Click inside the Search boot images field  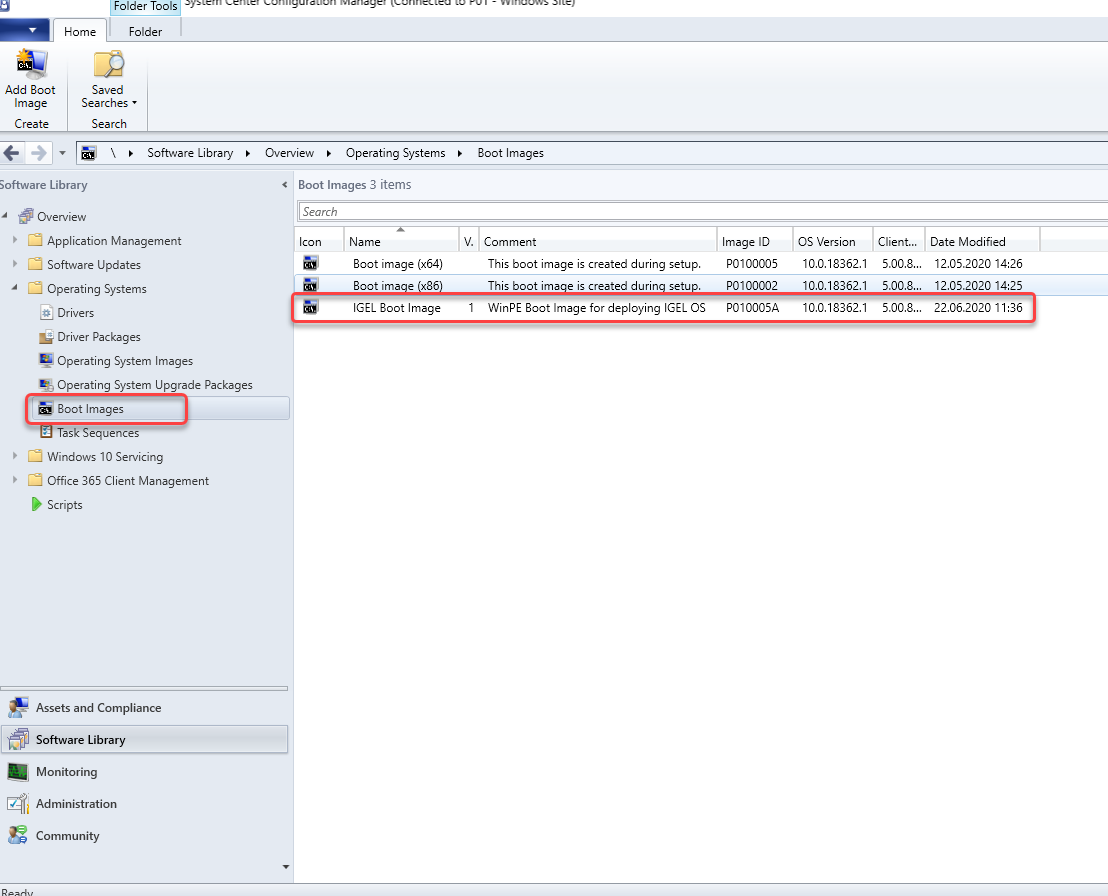pos(700,212)
